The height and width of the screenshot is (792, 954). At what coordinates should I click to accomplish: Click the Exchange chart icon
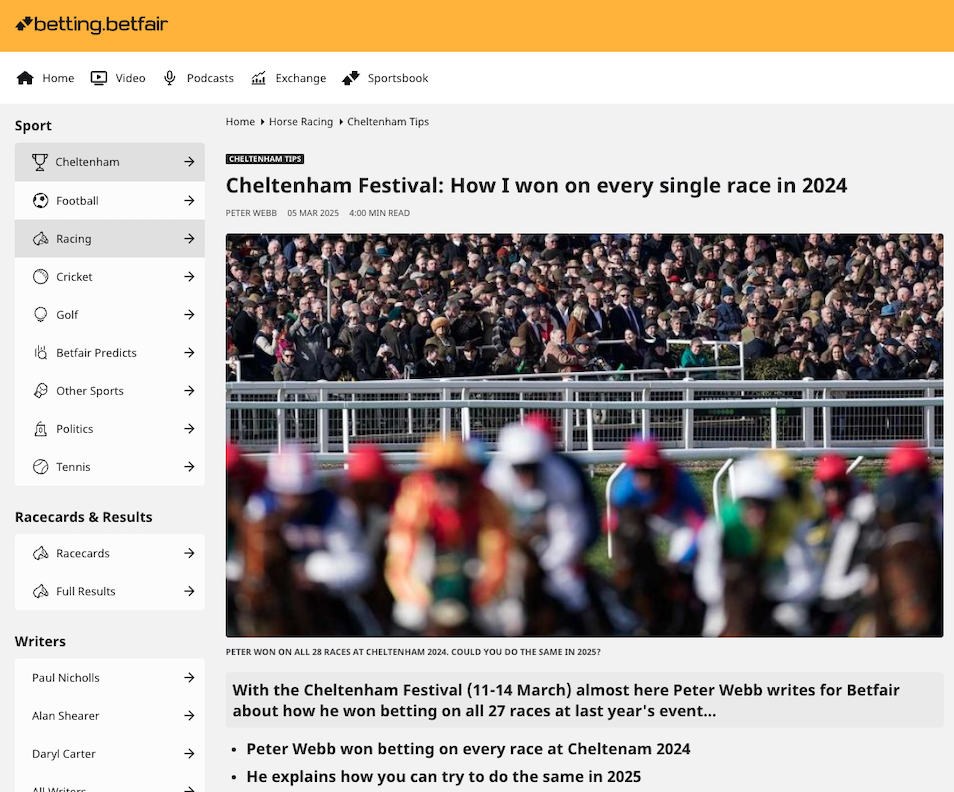[259, 78]
